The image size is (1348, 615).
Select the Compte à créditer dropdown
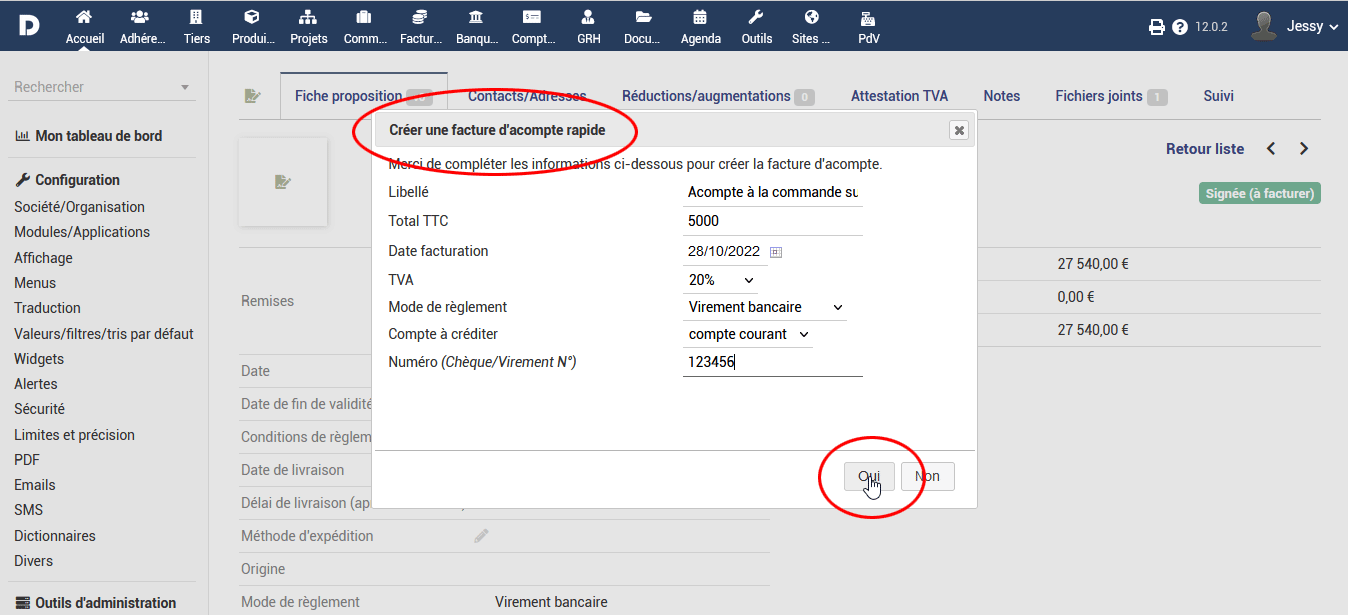click(748, 334)
